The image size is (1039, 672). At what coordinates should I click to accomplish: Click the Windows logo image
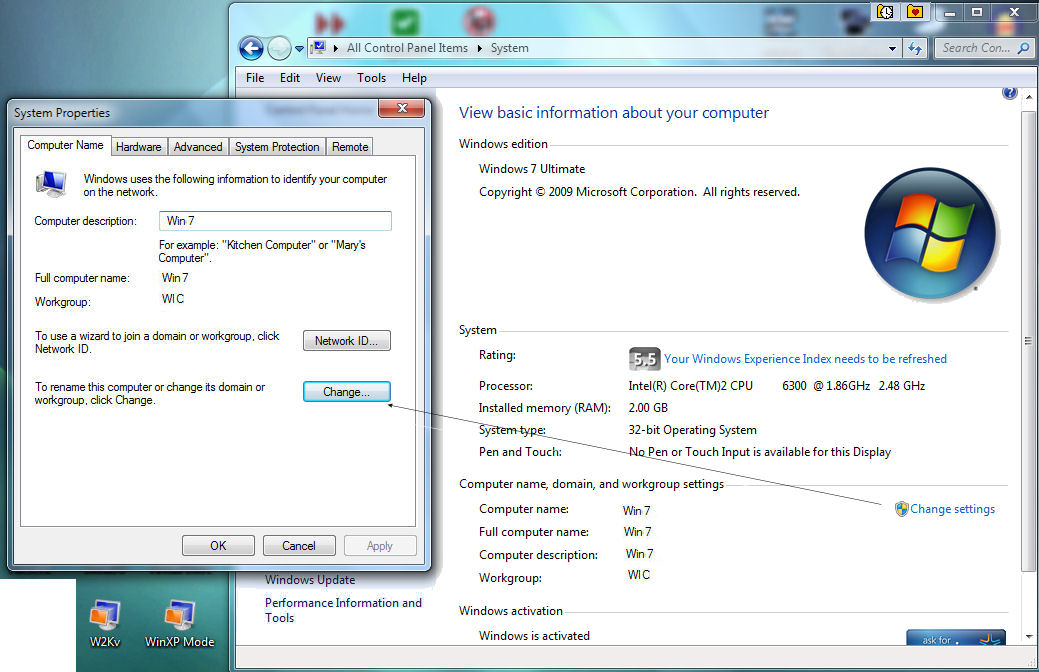click(930, 234)
